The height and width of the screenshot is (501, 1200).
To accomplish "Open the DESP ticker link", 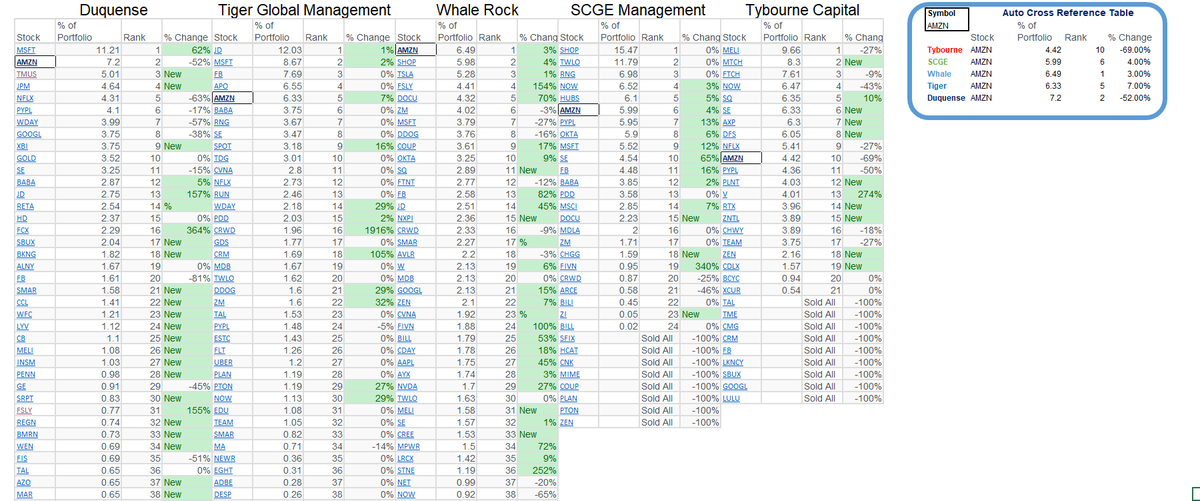I will coord(222,495).
